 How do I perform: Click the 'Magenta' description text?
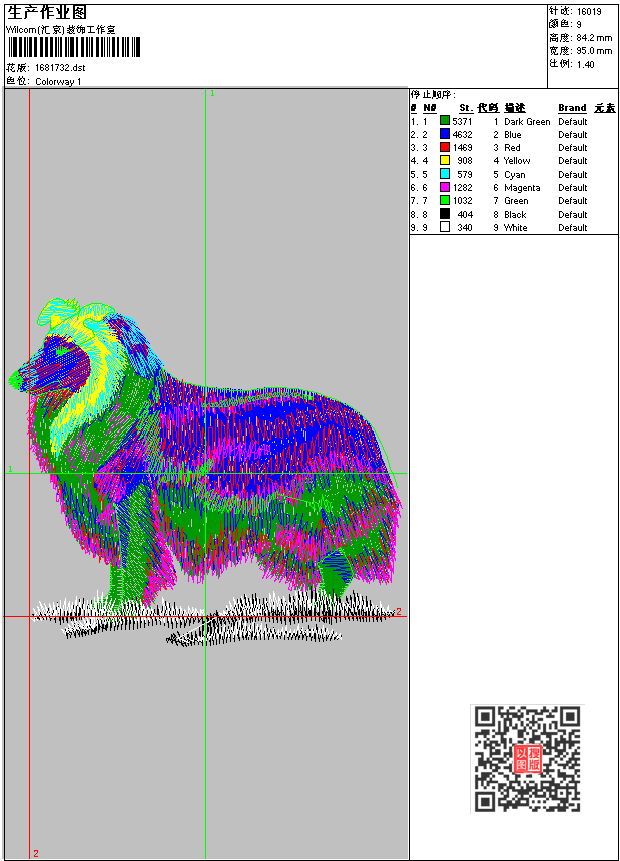pyautogui.click(x=522, y=188)
